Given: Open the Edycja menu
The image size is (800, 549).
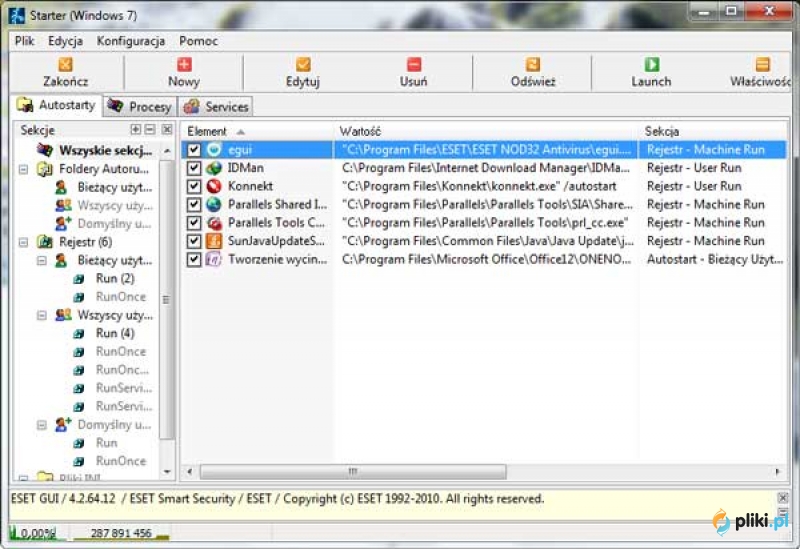Looking at the screenshot, I should pyautogui.click(x=65, y=41).
